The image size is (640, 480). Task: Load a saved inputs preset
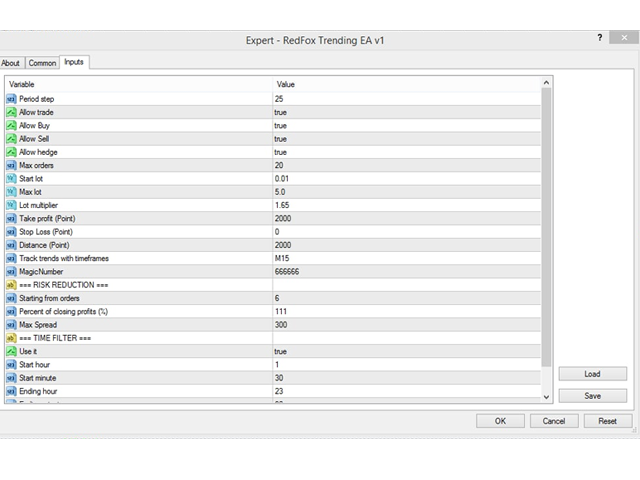593,374
